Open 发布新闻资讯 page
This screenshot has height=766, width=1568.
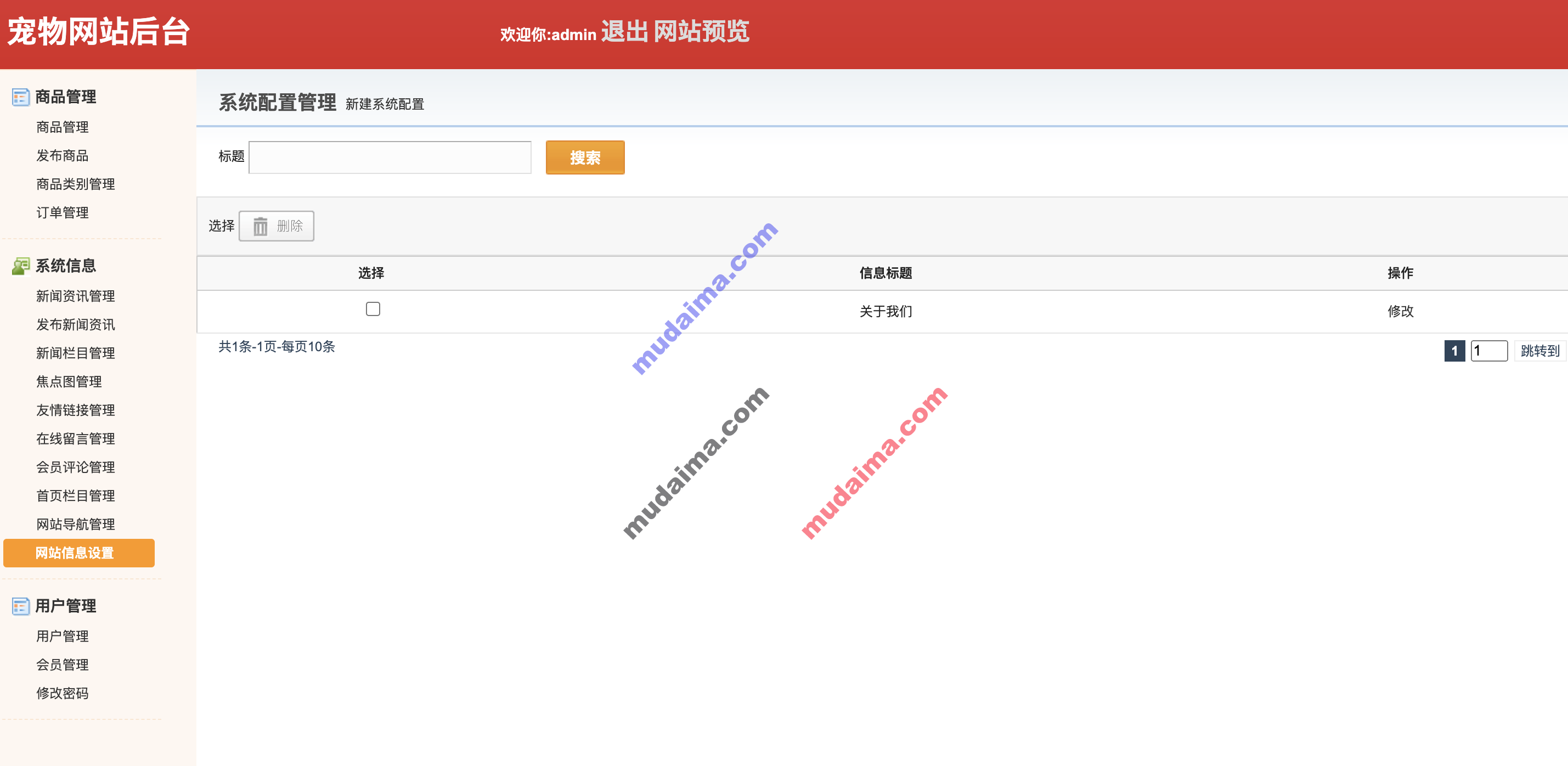(x=76, y=324)
